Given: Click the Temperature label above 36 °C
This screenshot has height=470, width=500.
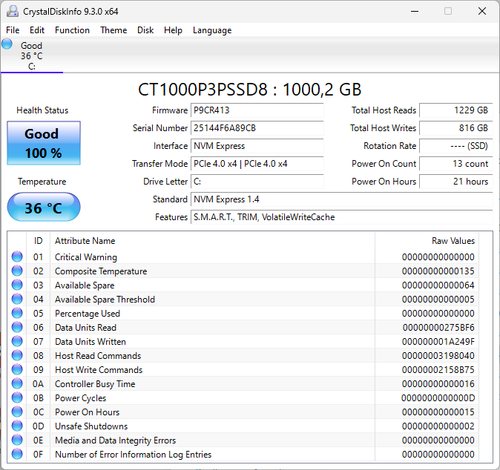Looking at the screenshot, I should tap(42, 182).
